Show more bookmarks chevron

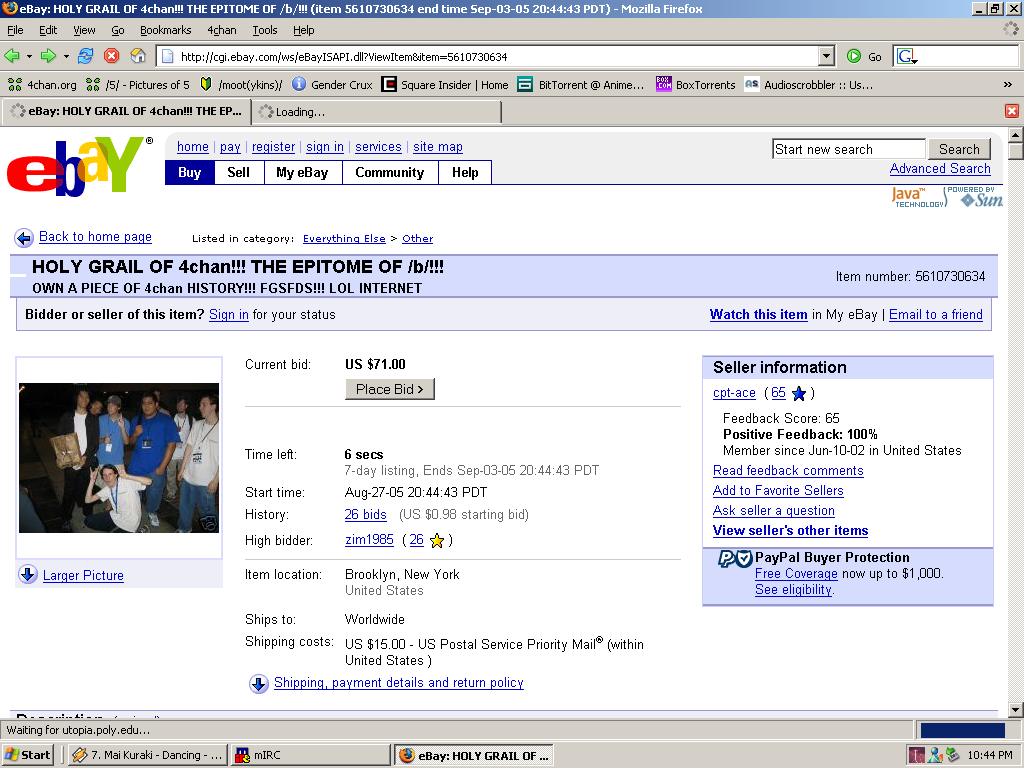[1008, 85]
